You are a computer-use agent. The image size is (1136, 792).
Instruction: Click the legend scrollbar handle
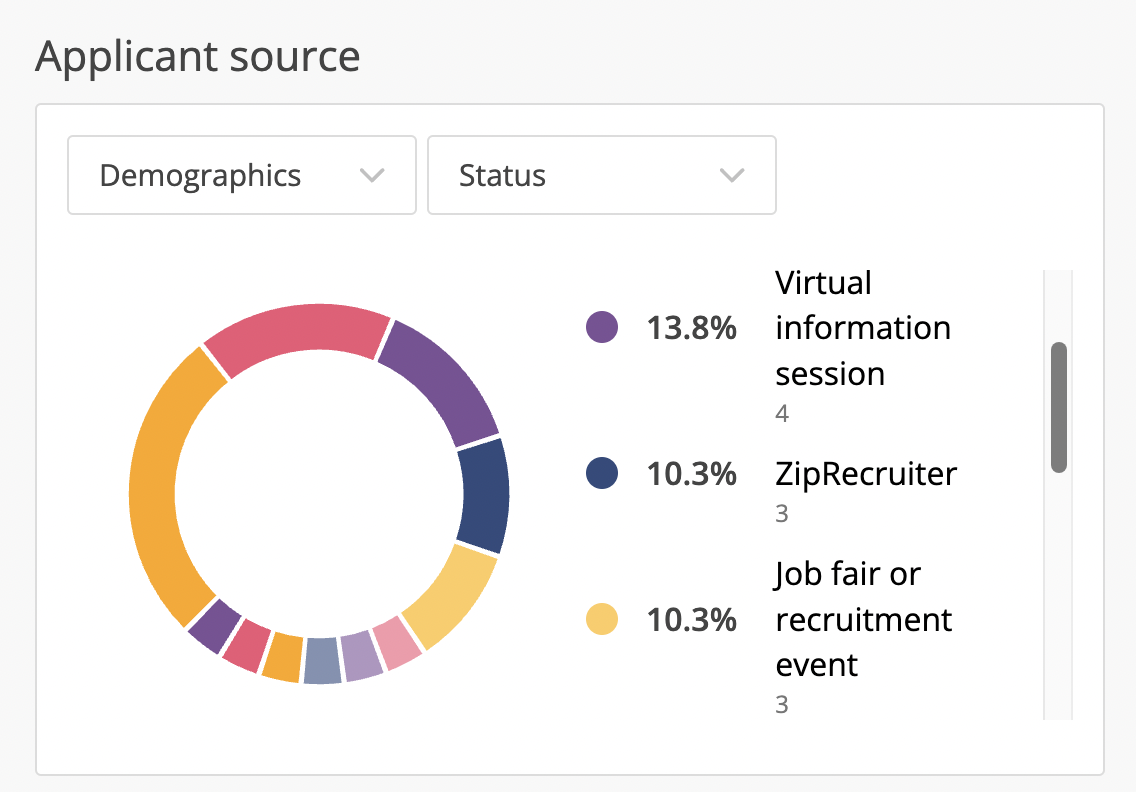tap(1058, 405)
